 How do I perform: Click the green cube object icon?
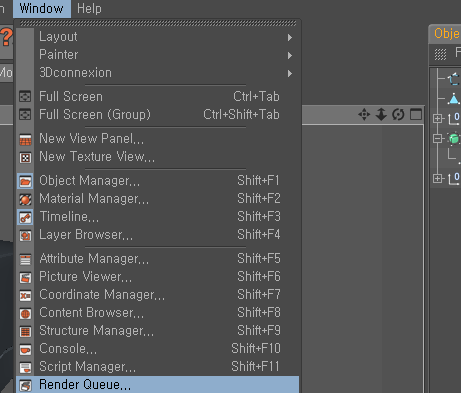[454, 138]
